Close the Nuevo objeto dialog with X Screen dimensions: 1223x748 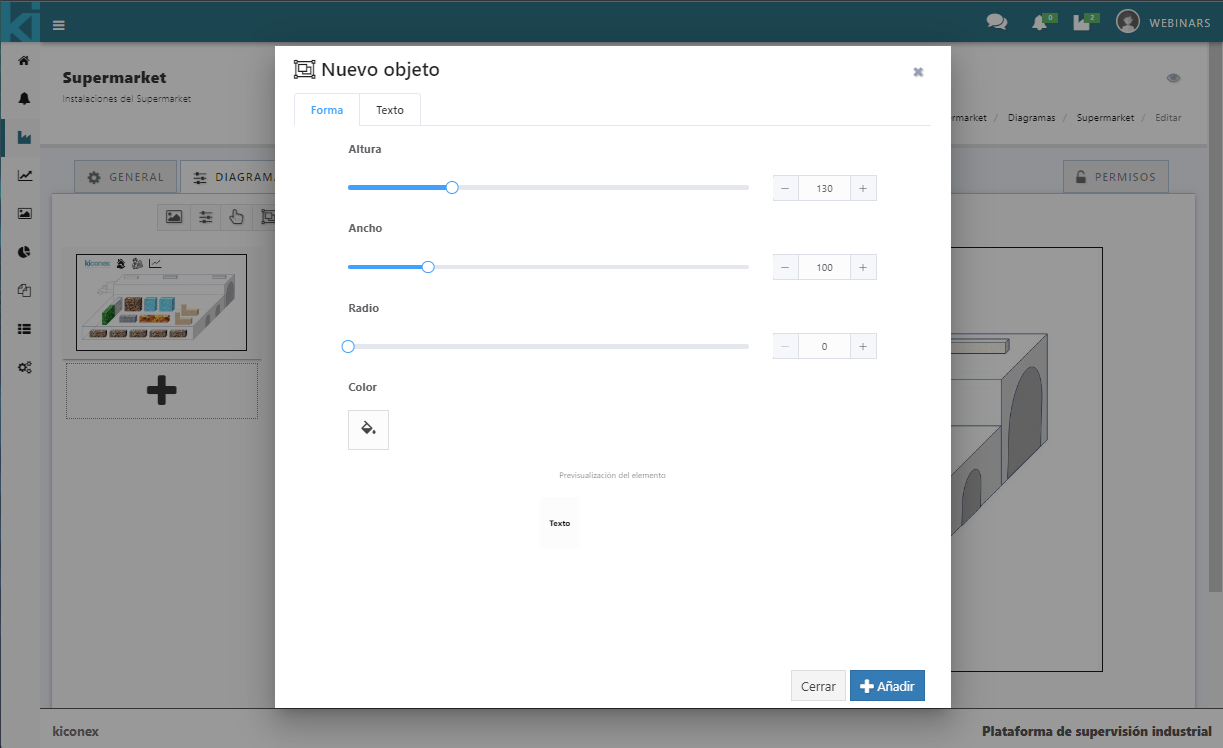point(918,72)
